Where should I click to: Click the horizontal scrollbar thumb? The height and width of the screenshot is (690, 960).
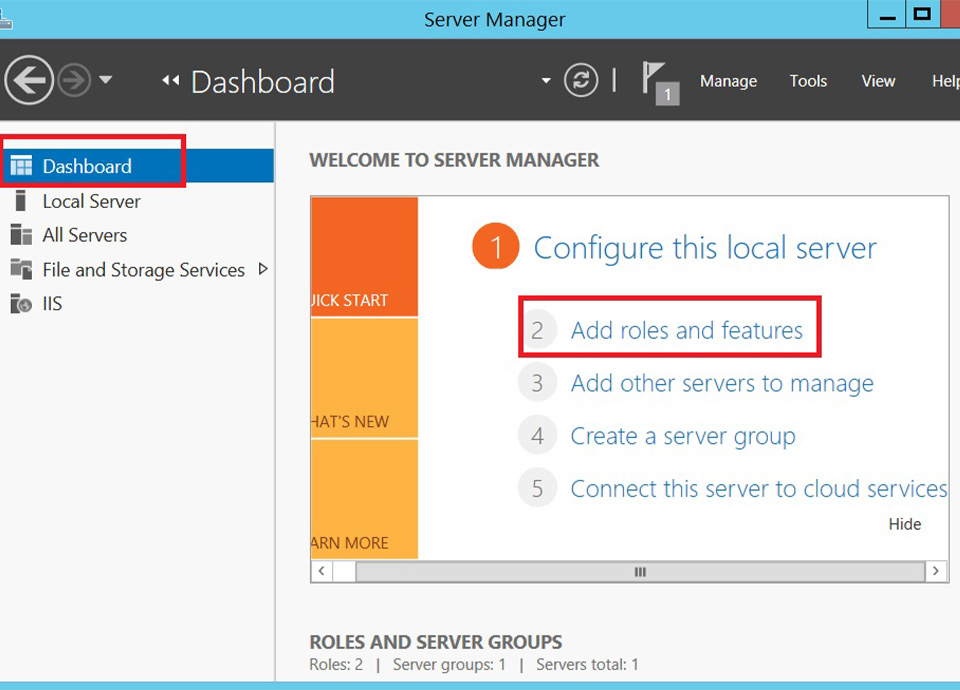click(640, 572)
